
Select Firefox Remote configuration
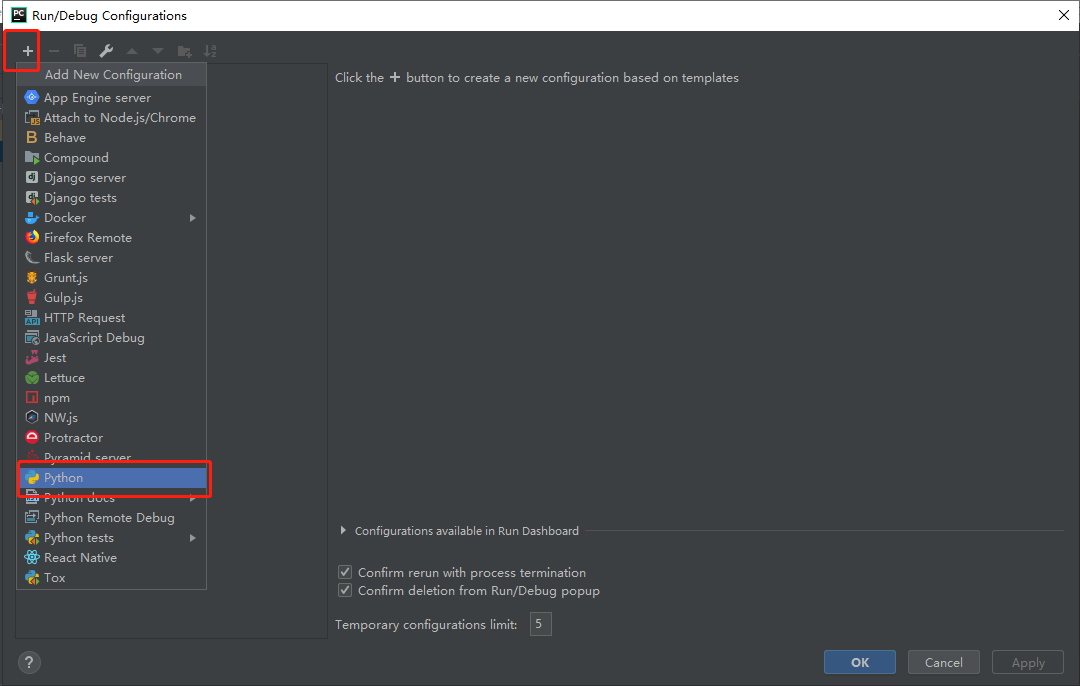(112, 238)
